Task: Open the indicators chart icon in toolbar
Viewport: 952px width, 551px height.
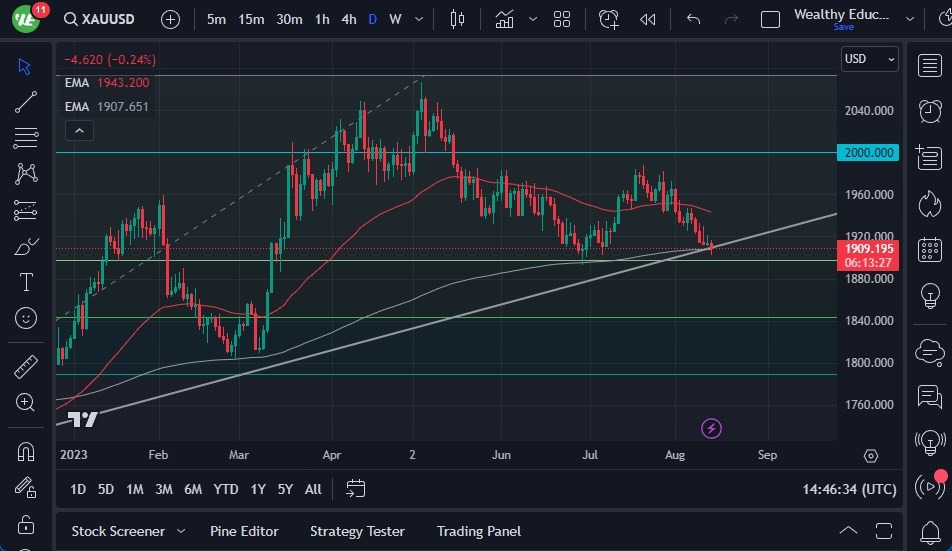Action: pos(505,19)
